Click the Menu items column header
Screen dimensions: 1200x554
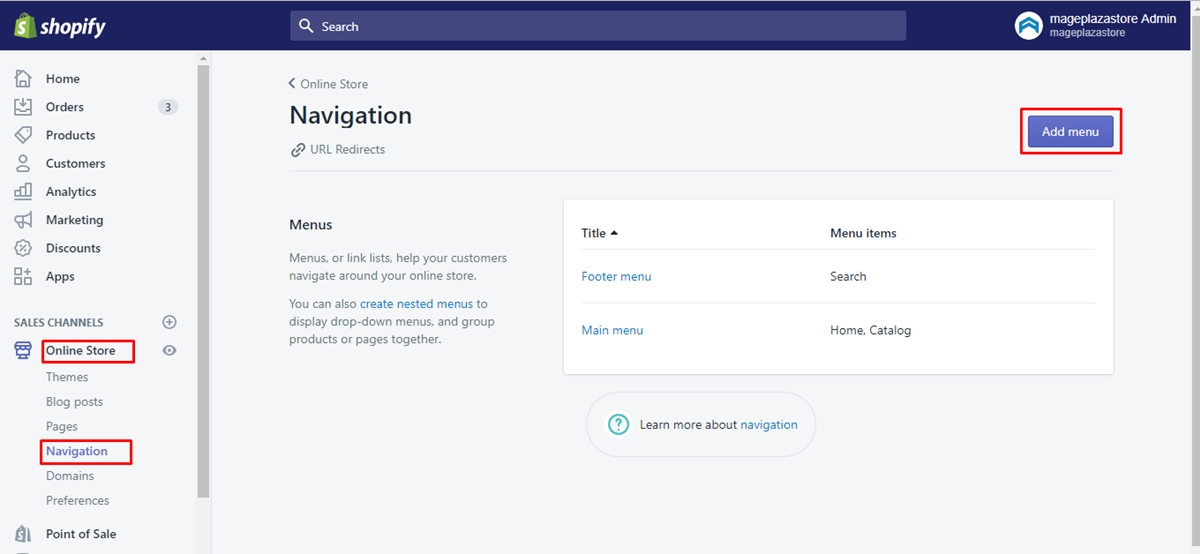863,233
